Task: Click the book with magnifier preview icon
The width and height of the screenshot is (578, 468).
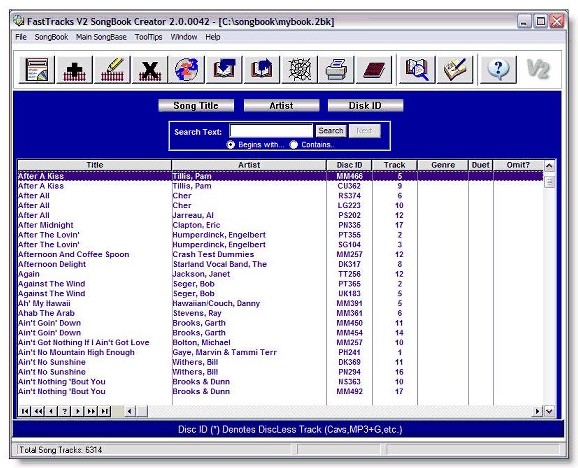Action: tap(417, 69)
